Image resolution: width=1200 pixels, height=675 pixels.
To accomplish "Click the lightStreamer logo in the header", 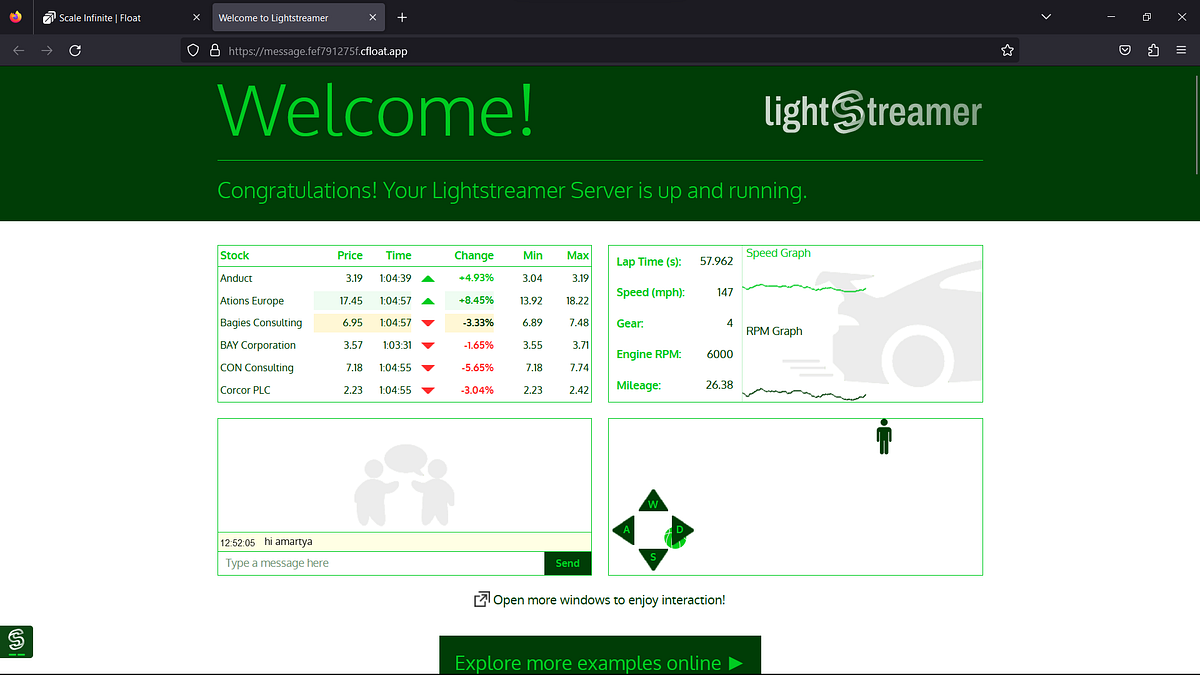I will (872, 112).
